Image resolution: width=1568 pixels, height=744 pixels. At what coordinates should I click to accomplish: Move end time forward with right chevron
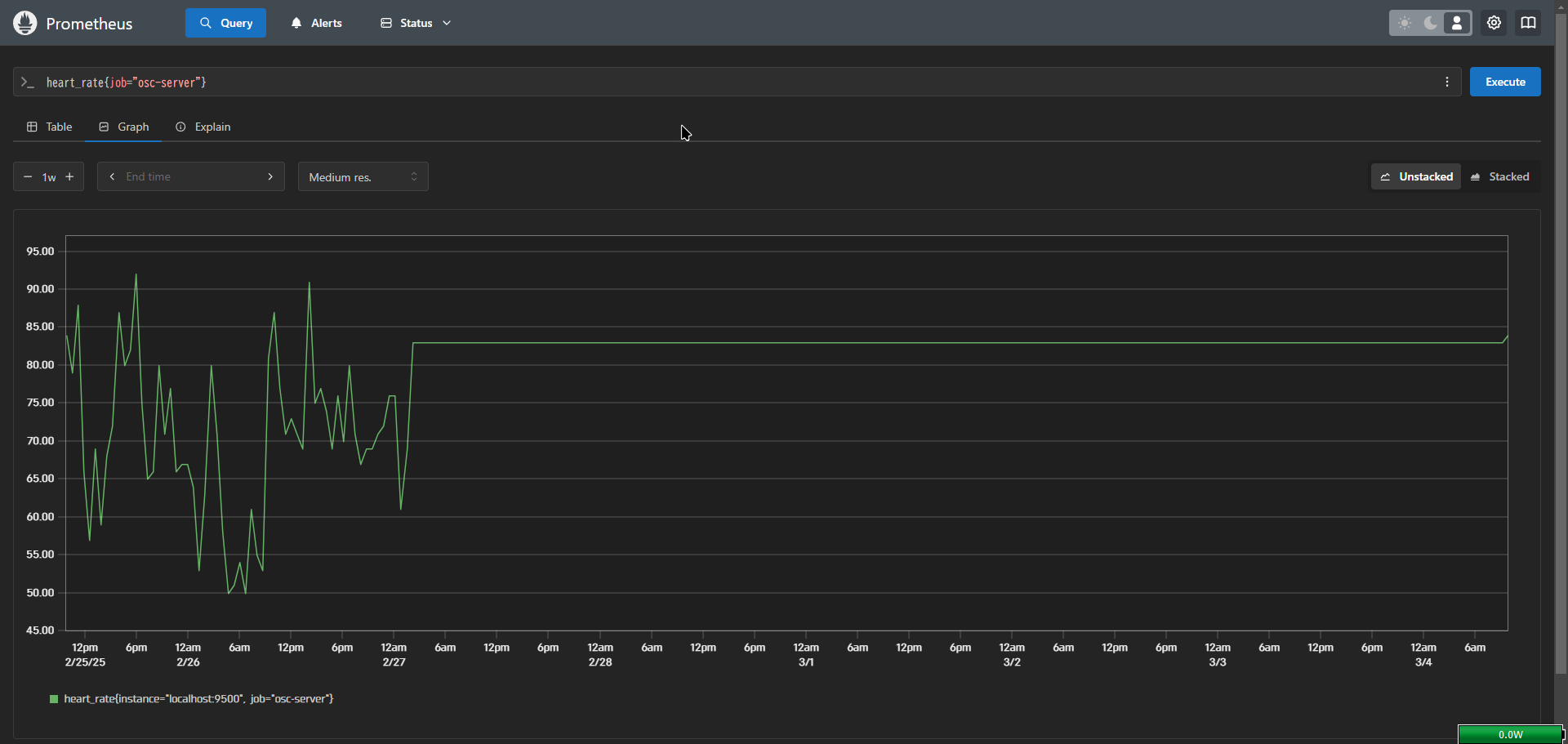(x=270, y=176)
